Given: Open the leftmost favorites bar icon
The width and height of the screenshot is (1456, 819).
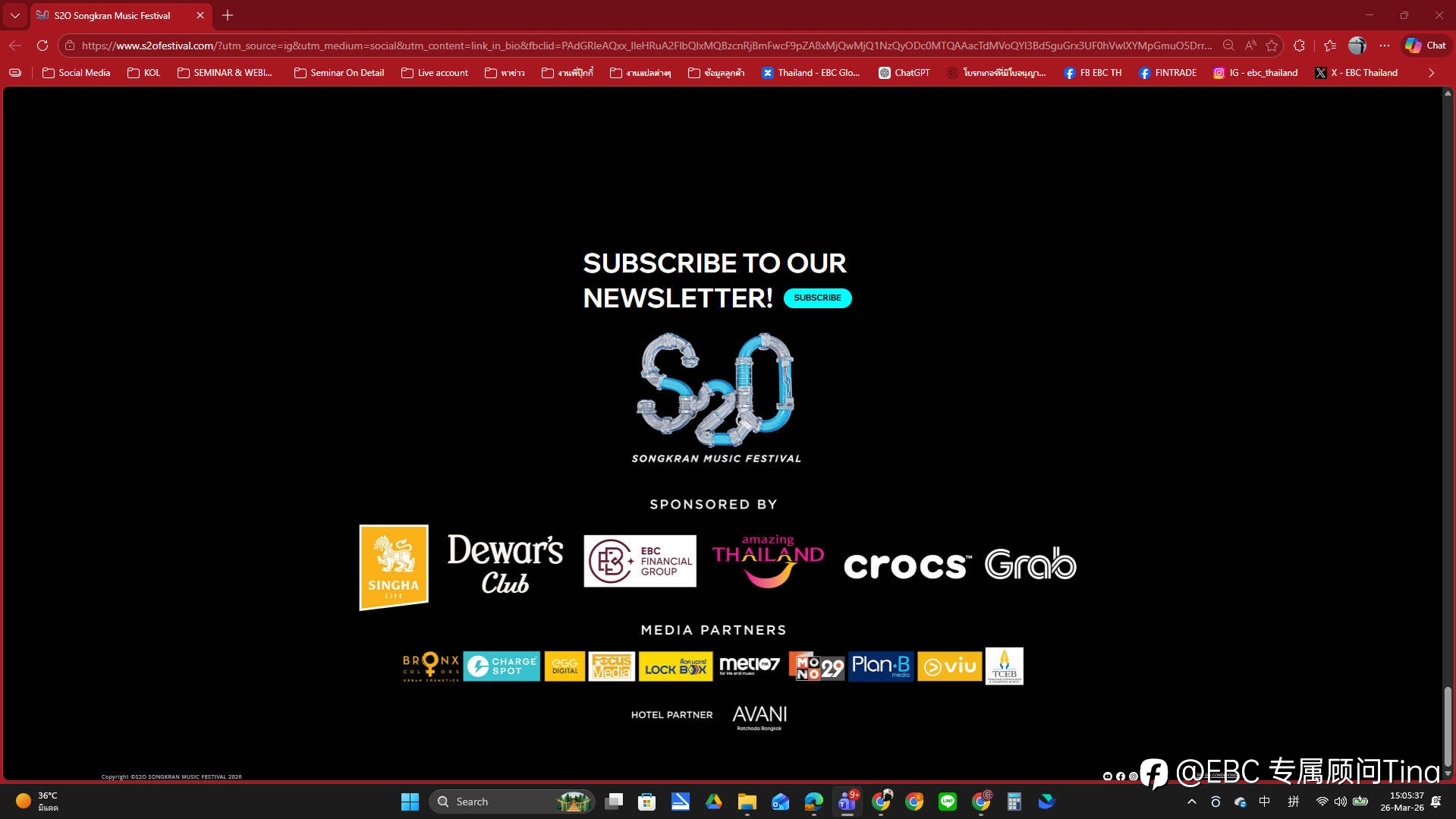Looking at the screenshot, I should pyautogui.click(x=15, y=73).
